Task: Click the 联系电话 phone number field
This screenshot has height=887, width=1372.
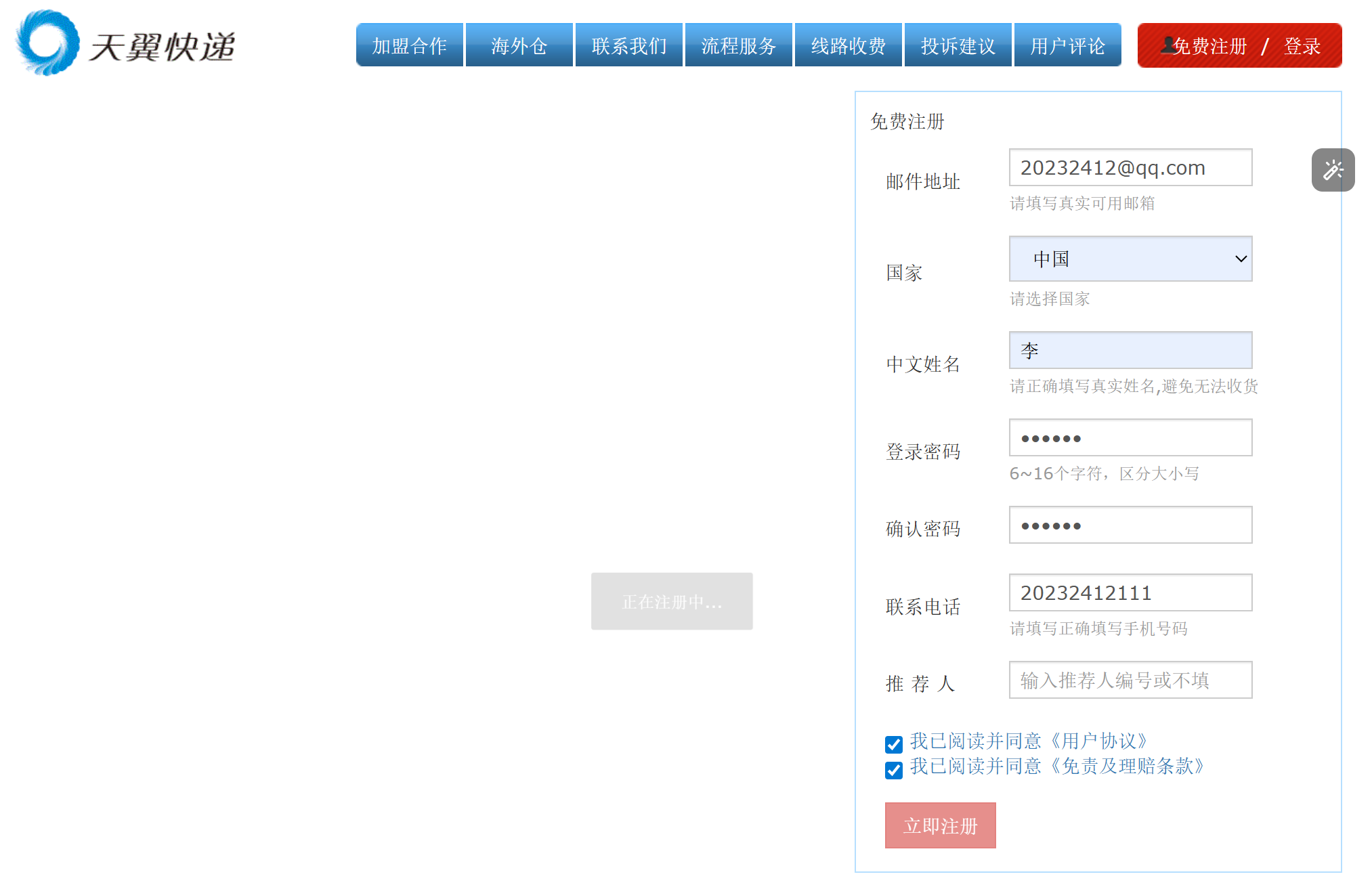Action: tap(1130, 592)
